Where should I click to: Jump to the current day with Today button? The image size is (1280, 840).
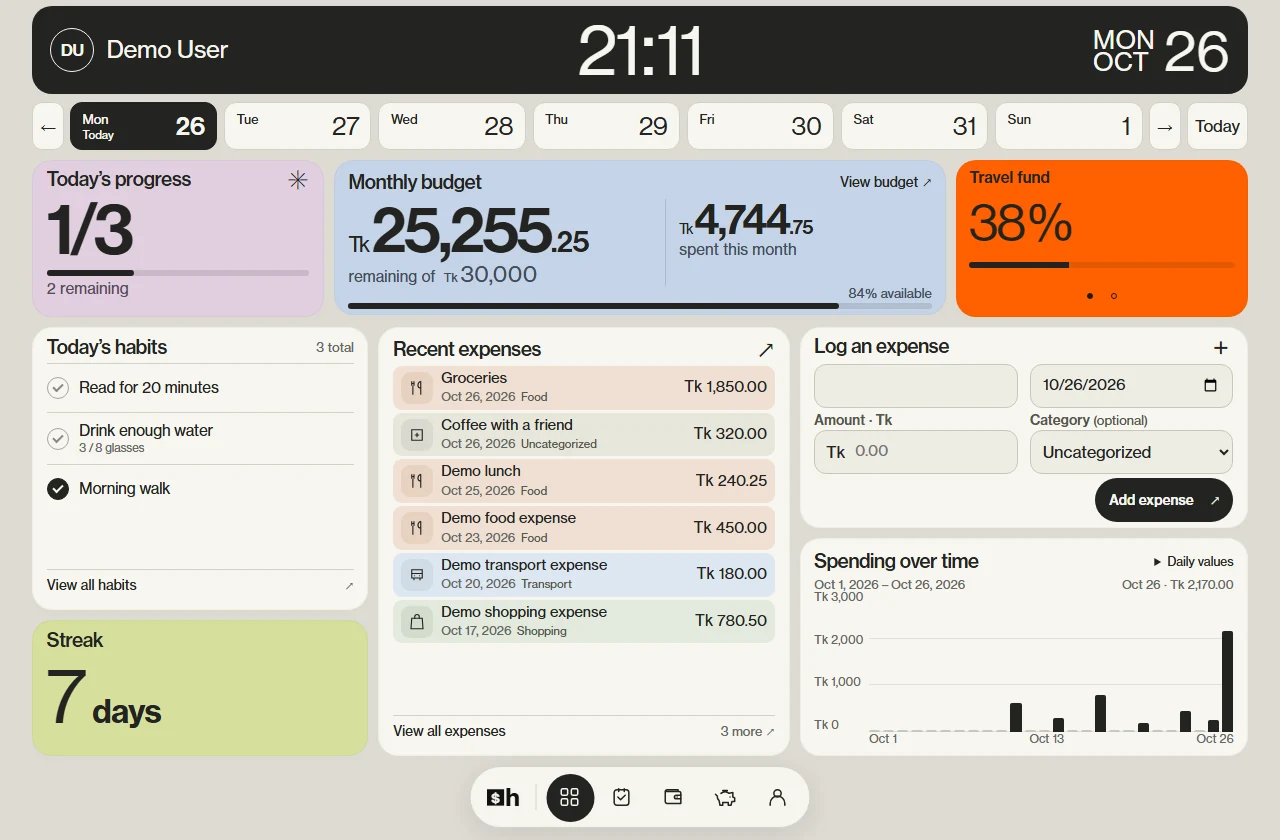(1217, 126)
